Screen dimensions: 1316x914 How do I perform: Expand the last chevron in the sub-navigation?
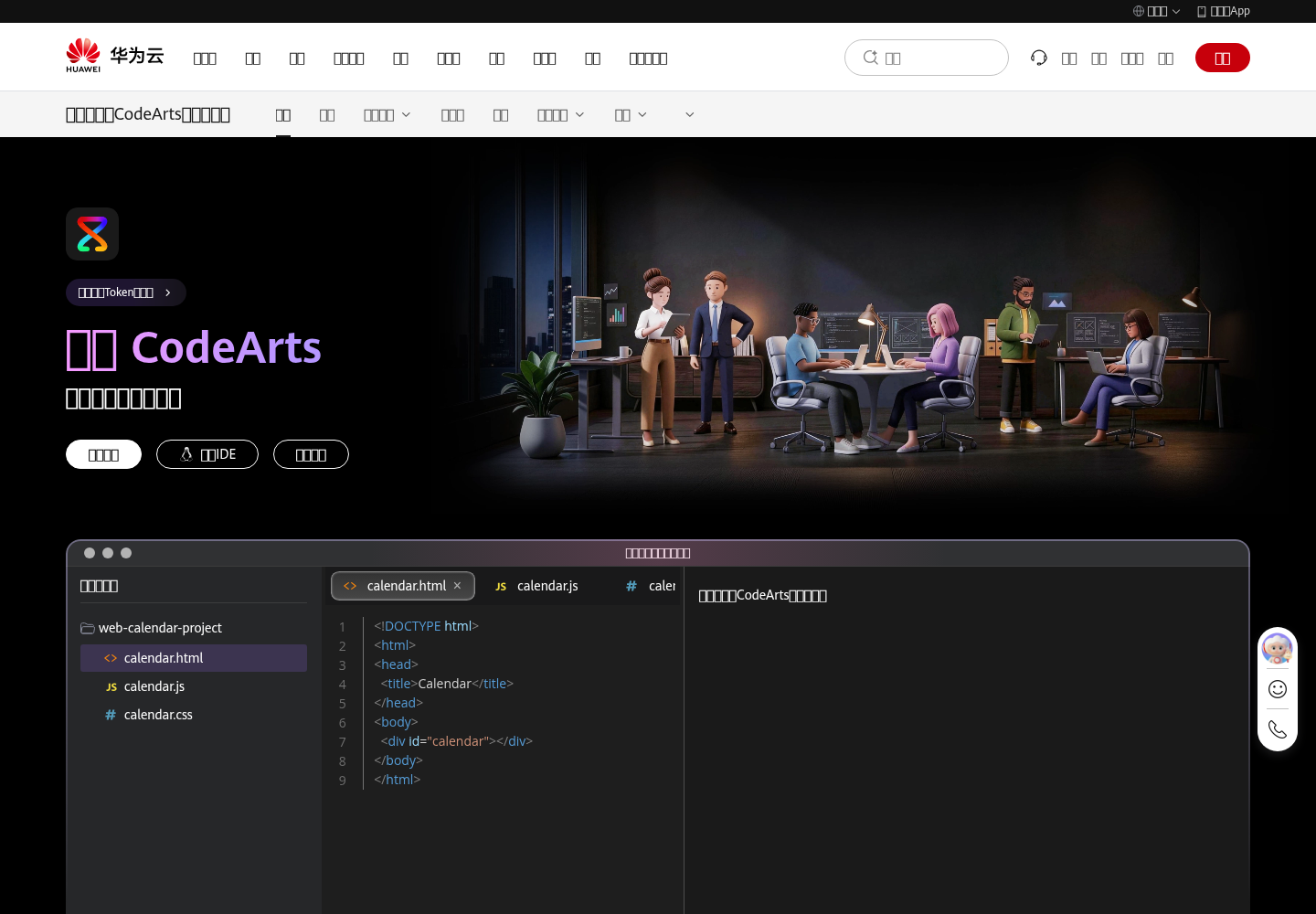coord(690,114)
